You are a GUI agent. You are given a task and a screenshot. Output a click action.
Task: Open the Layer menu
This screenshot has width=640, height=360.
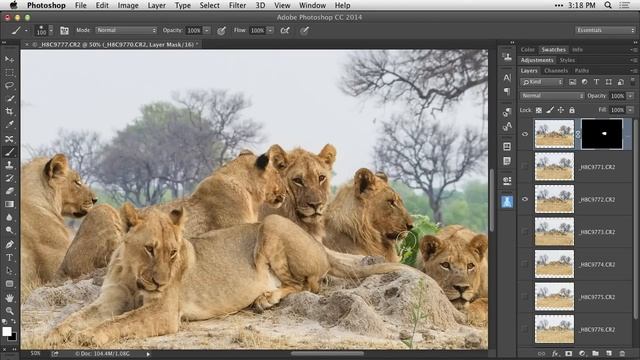point(157,5)
